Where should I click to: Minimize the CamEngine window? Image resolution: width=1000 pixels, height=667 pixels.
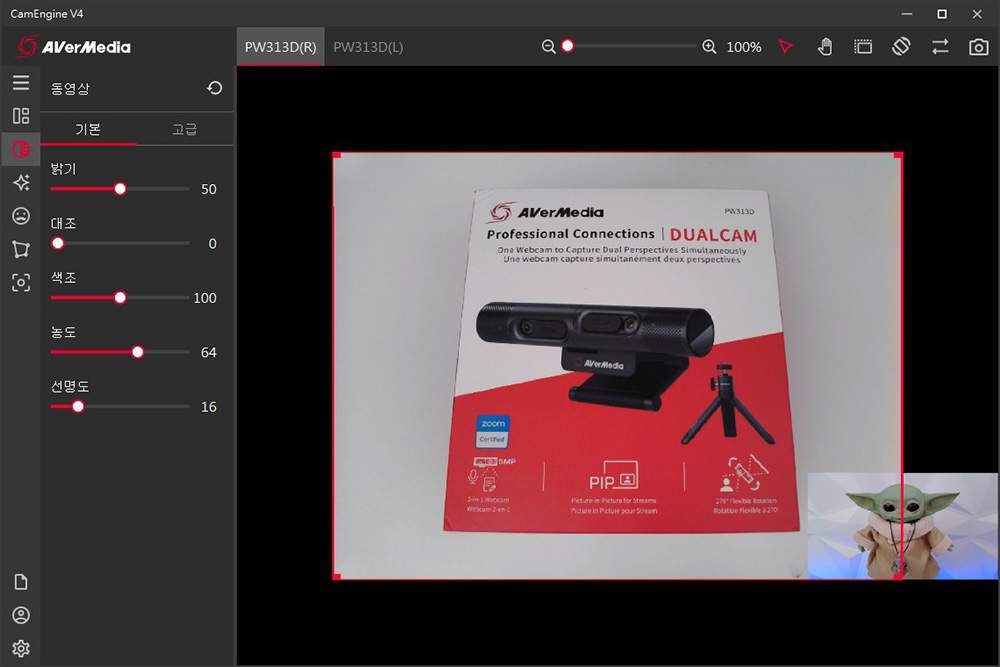coord(907,13)
